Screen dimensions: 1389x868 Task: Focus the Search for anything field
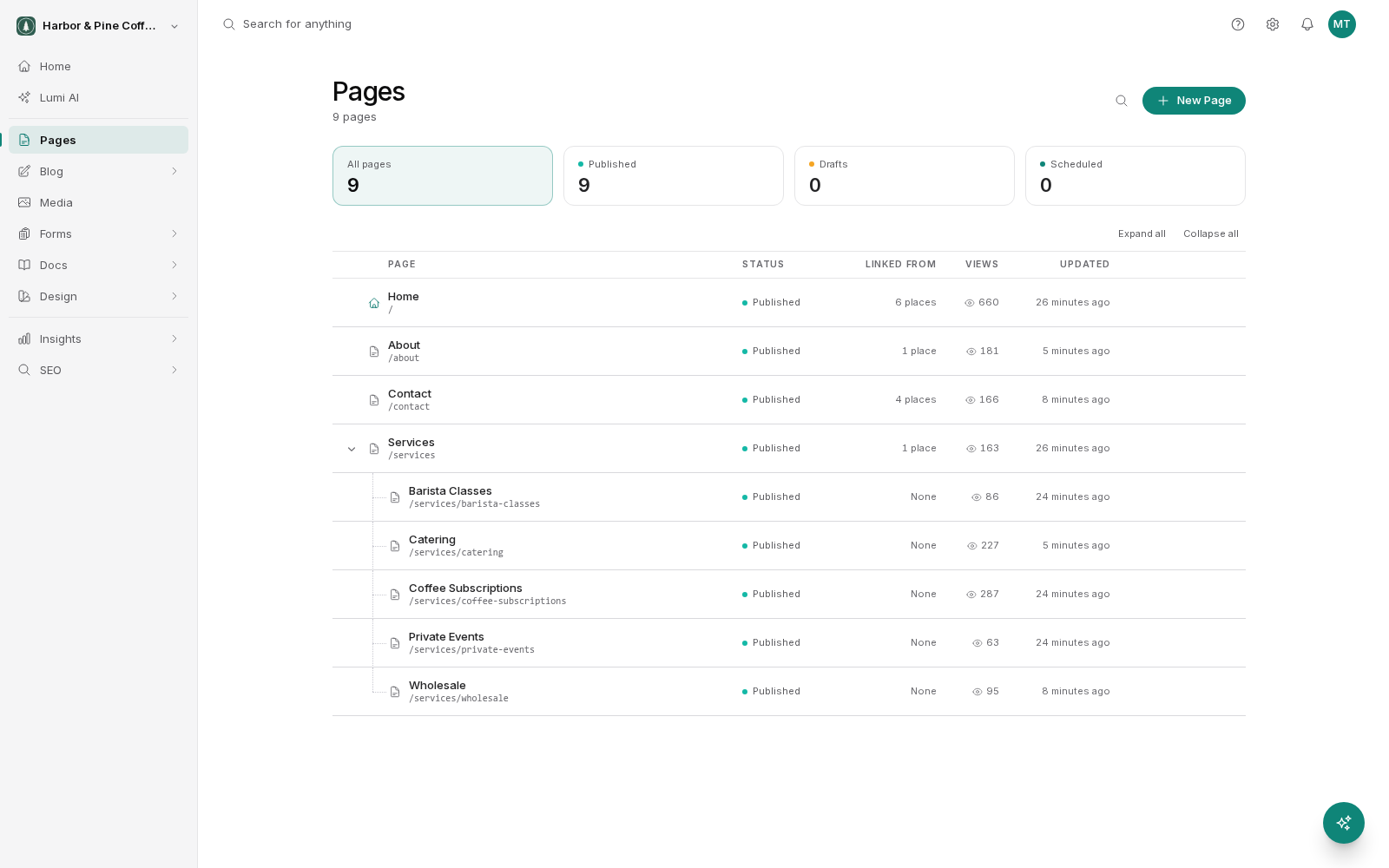click(297, 24)
